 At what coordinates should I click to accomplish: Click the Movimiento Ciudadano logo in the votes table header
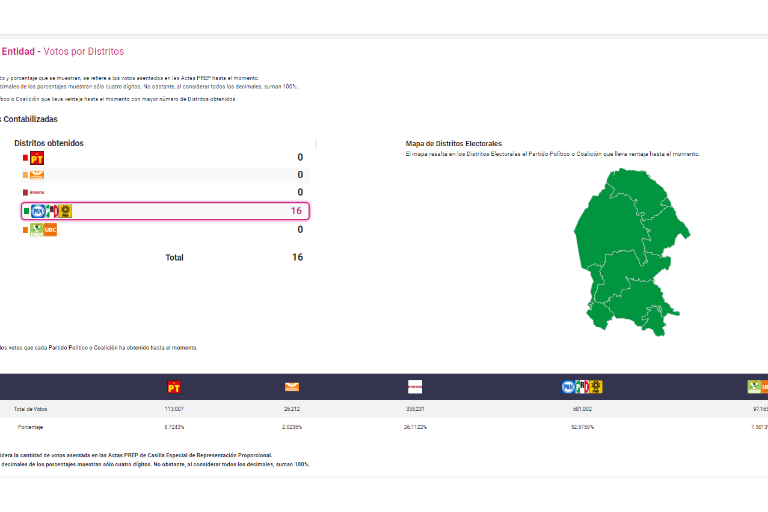(292, 387)
